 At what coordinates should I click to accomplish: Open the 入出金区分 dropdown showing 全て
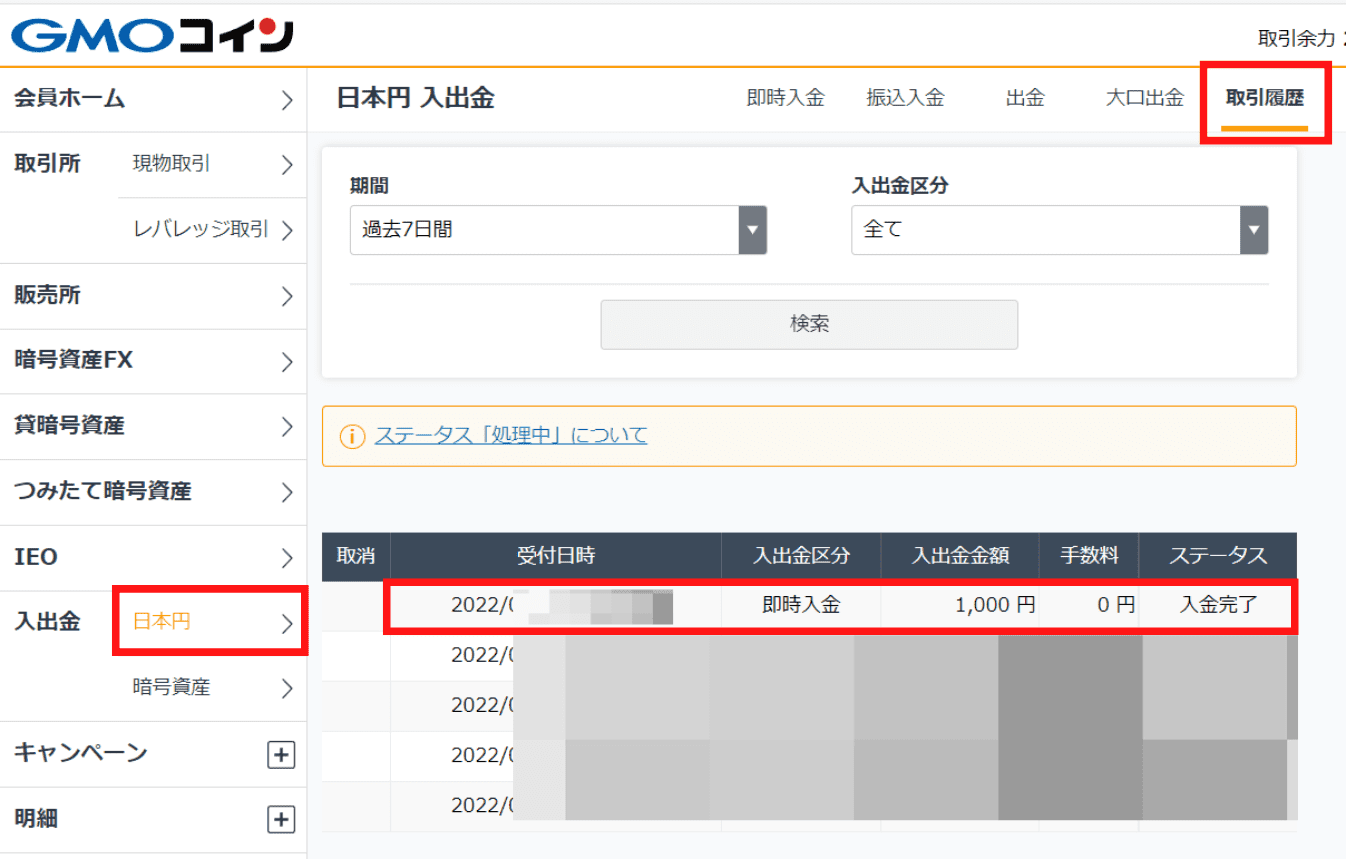coord(1060,230)
